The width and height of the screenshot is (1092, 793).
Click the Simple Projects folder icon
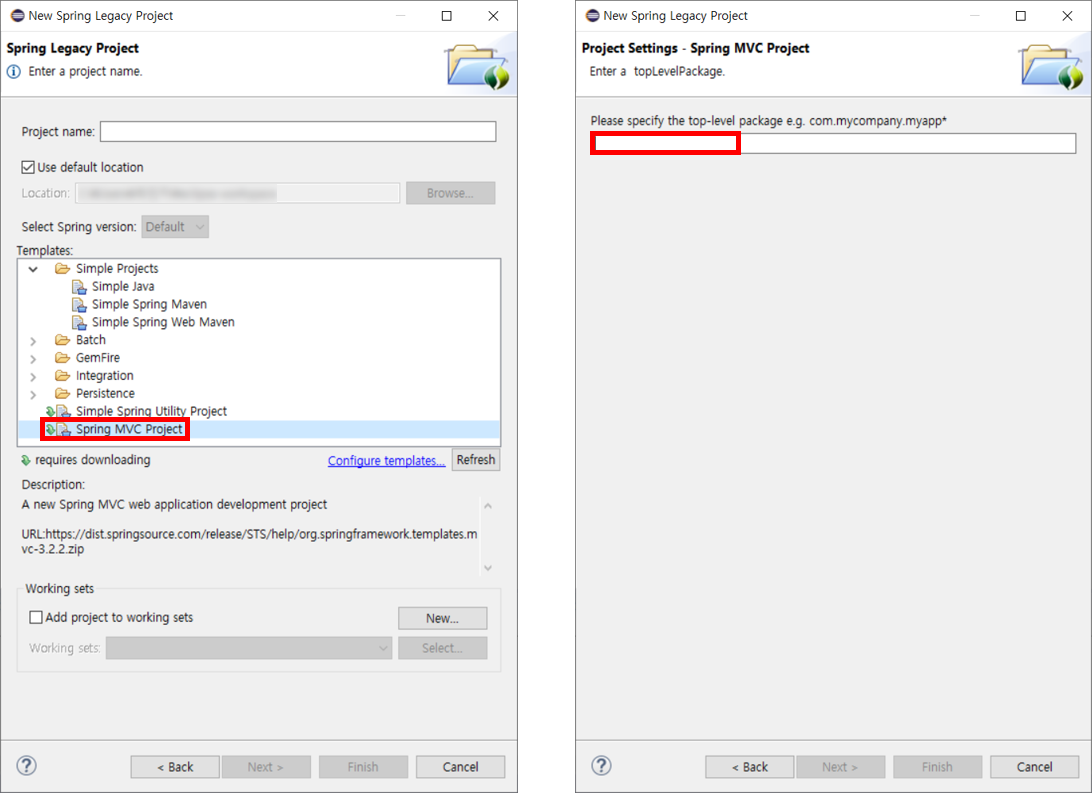point(63,269)
